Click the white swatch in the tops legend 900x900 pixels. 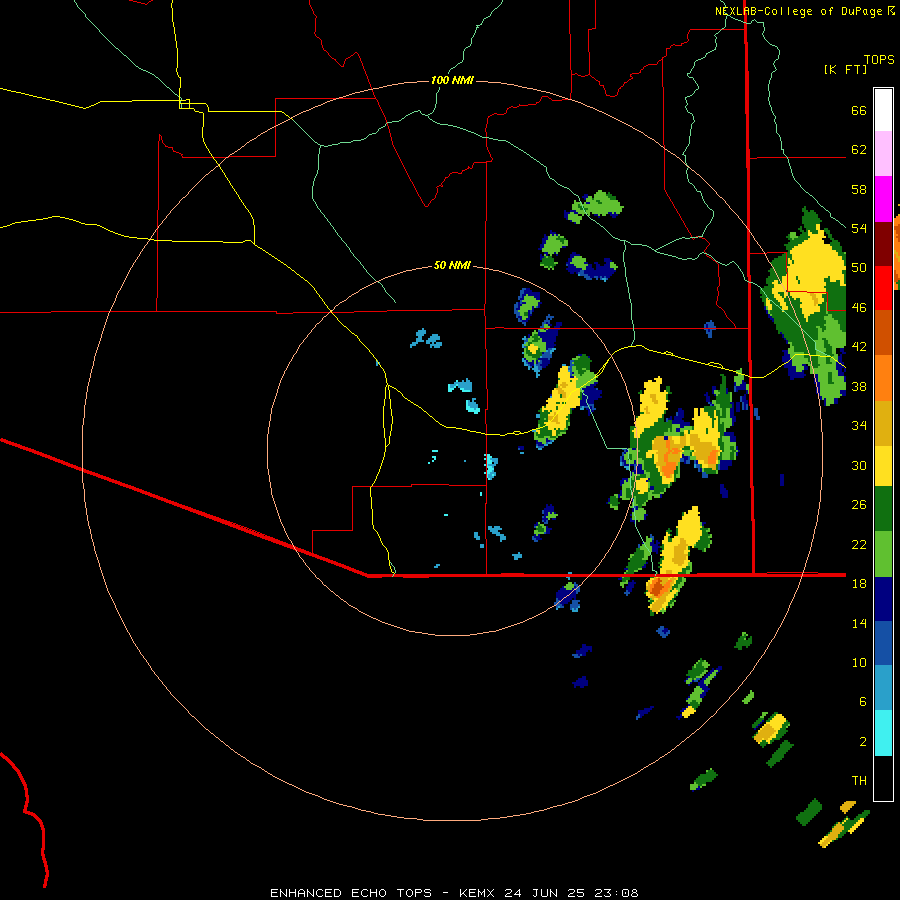point(883,110)
